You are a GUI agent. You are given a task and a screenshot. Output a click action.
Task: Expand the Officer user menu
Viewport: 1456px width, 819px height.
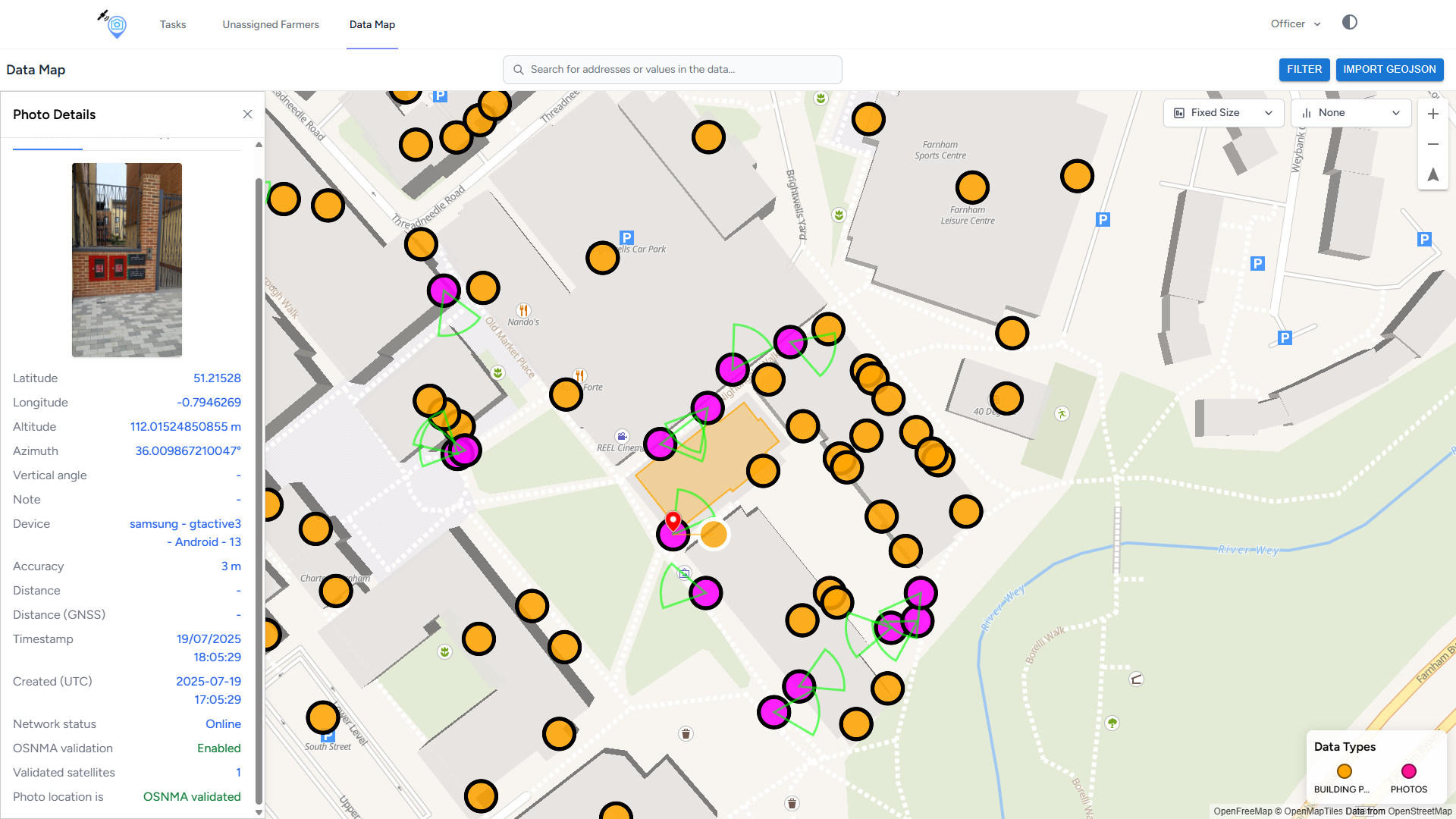1295,24
